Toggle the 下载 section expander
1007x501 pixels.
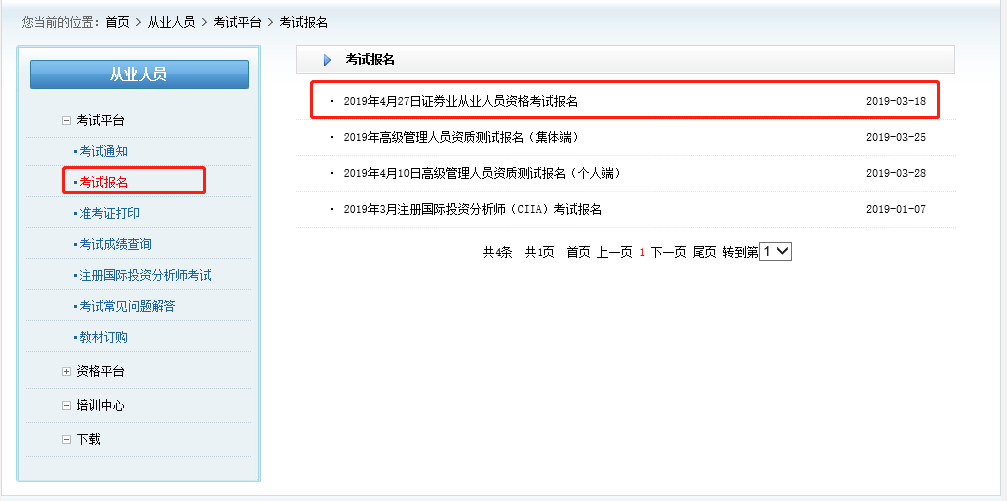66,439
